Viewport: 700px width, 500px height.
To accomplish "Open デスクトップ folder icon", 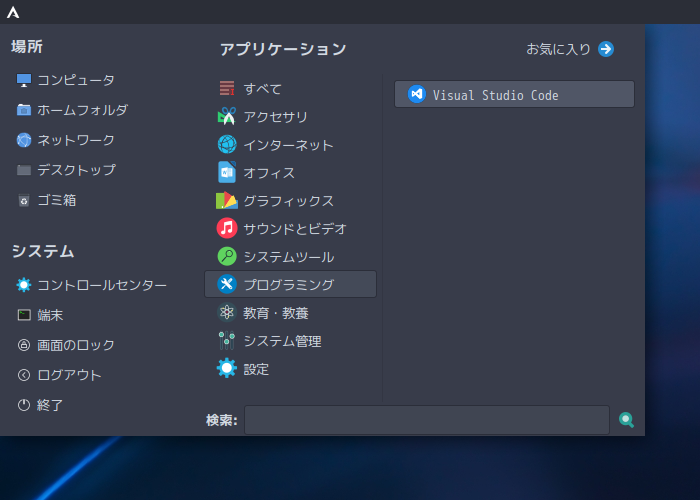I will coord(24,170).
